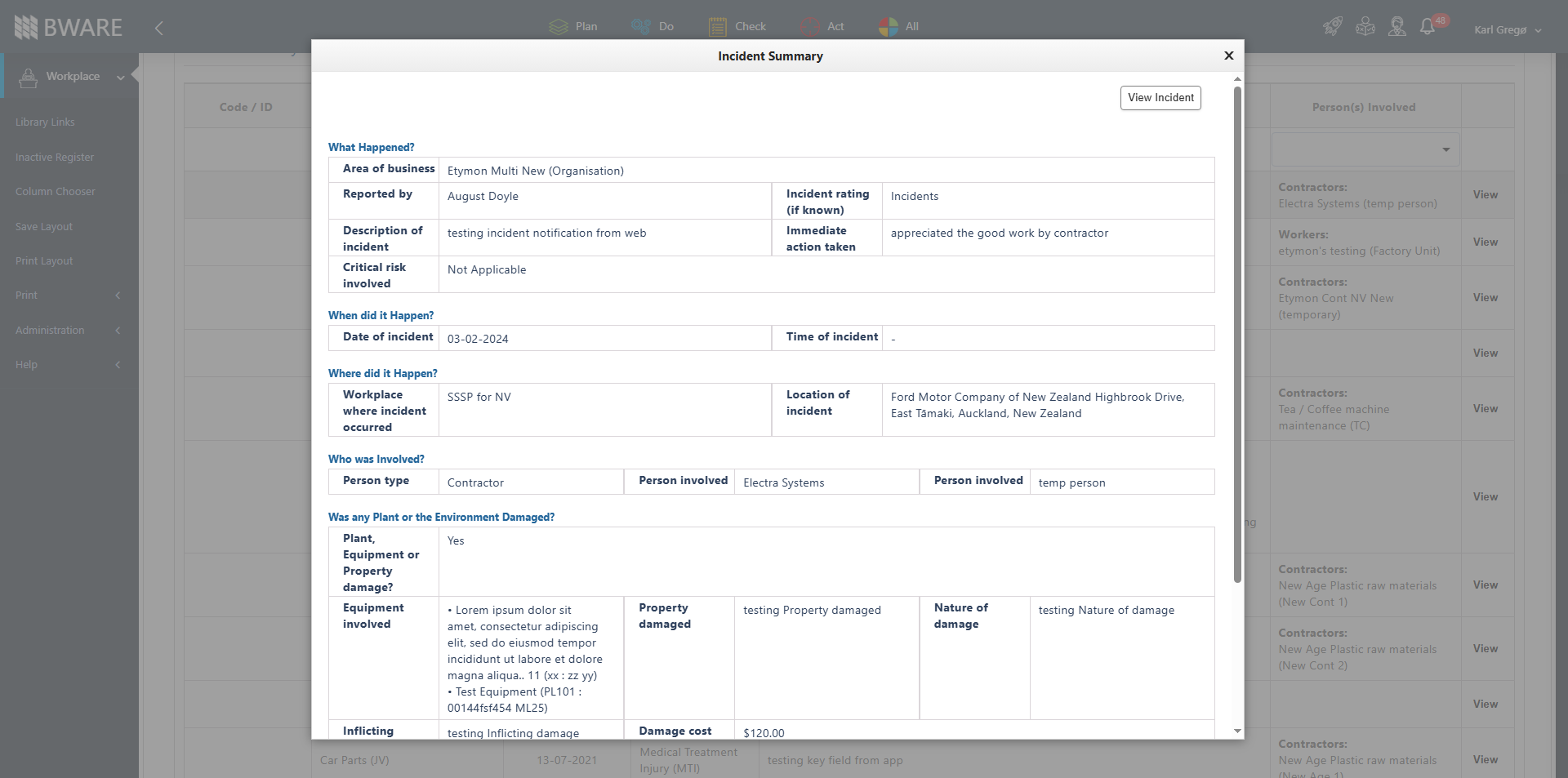
Task: Select Save Layout in sidebar
Action: 44,227
